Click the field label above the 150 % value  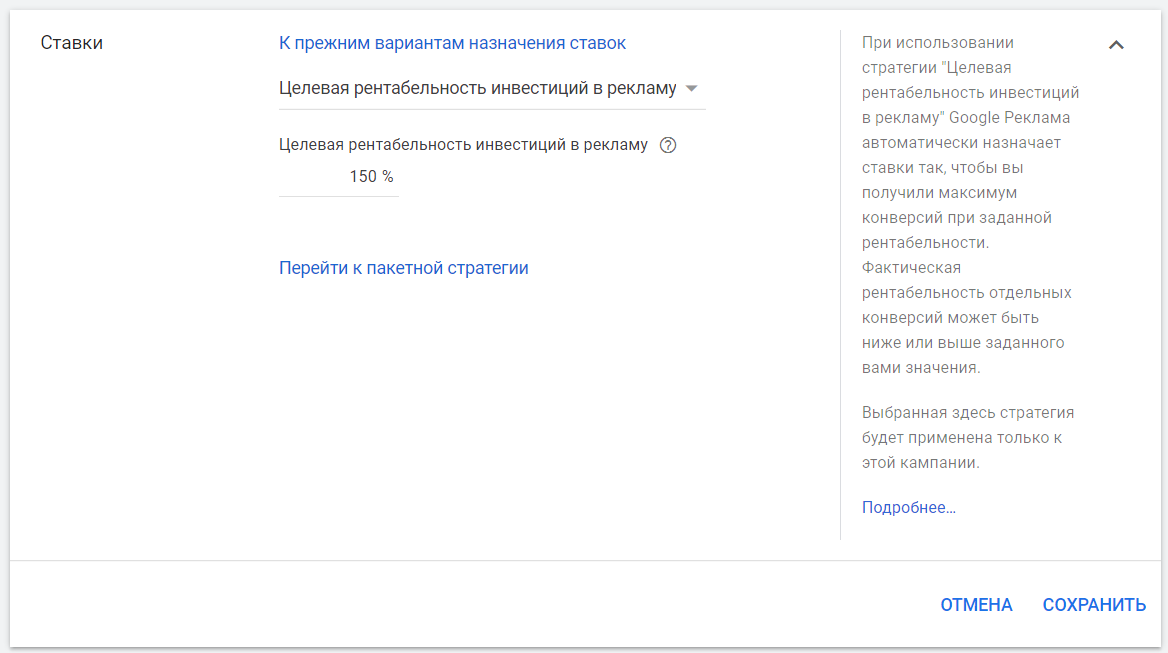pos(463,145)
